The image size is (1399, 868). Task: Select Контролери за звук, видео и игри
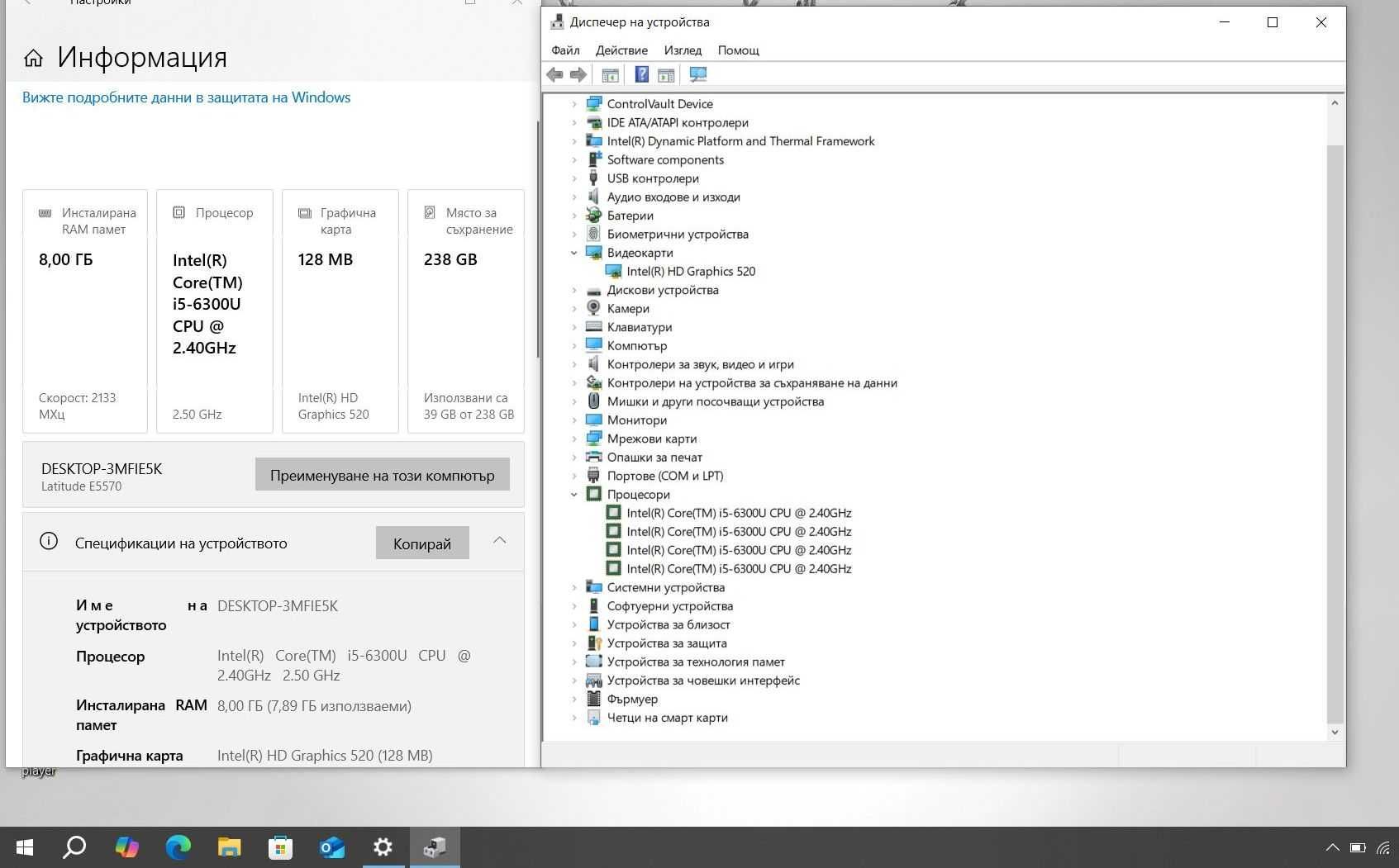[700, 364]
